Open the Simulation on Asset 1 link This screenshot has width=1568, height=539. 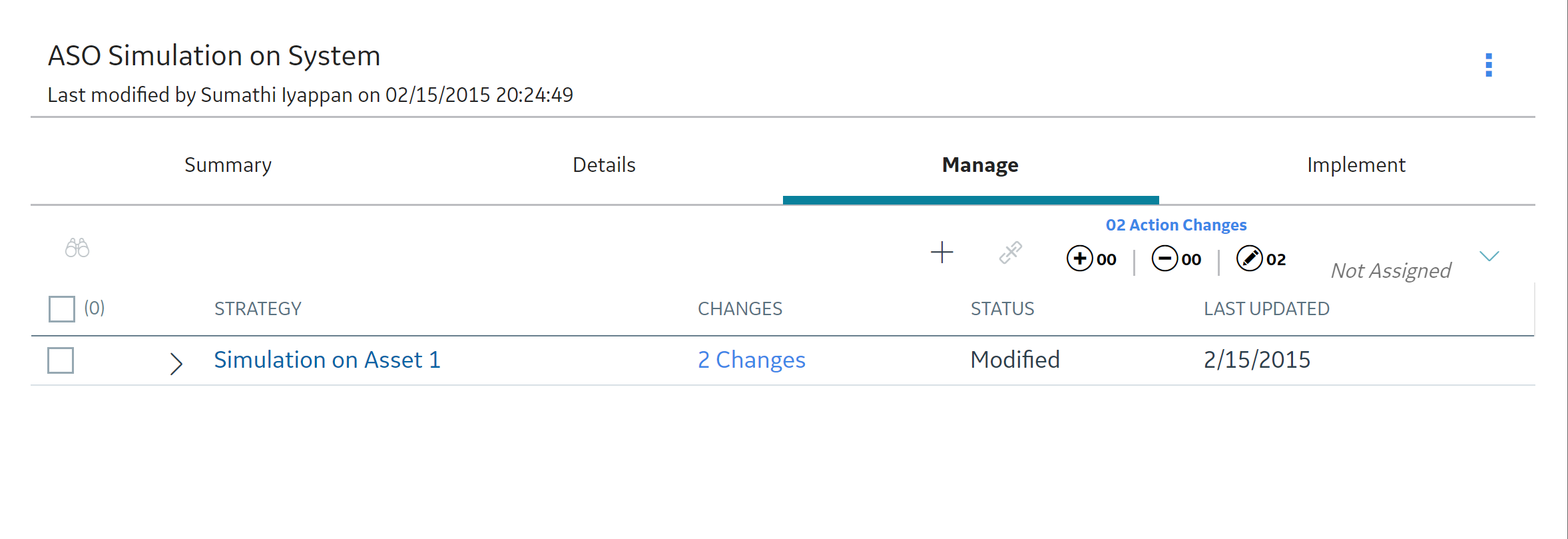tap(327, 360)
